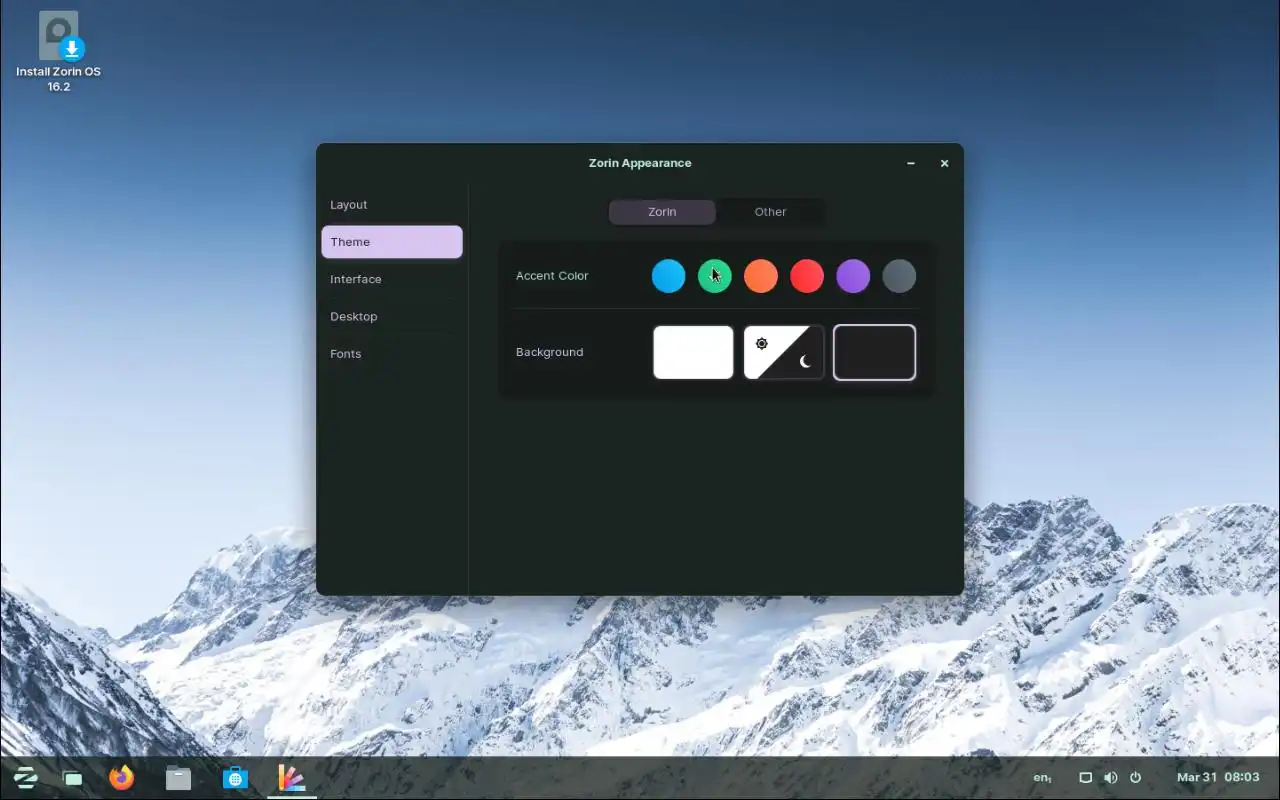
Task: Pick the purple accent color
Action: point(853,276)
